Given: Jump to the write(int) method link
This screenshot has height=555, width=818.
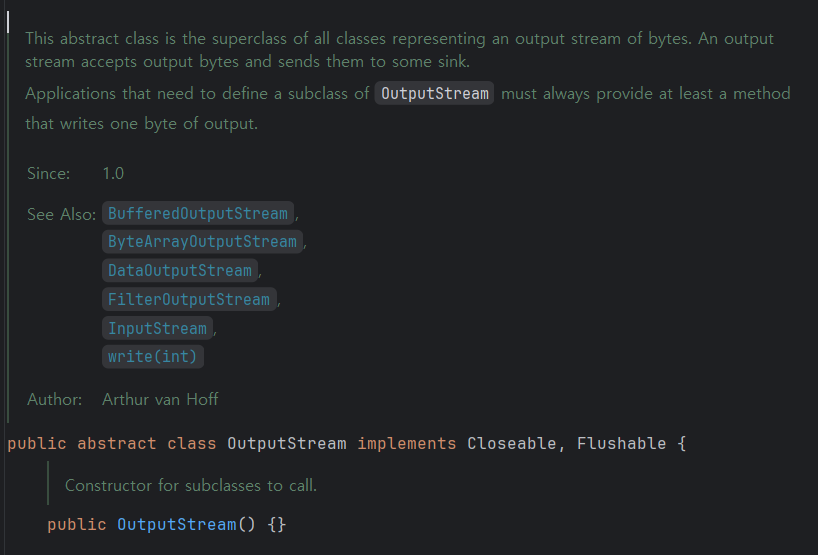Looking at the screenshot, I should coord(153,357).
